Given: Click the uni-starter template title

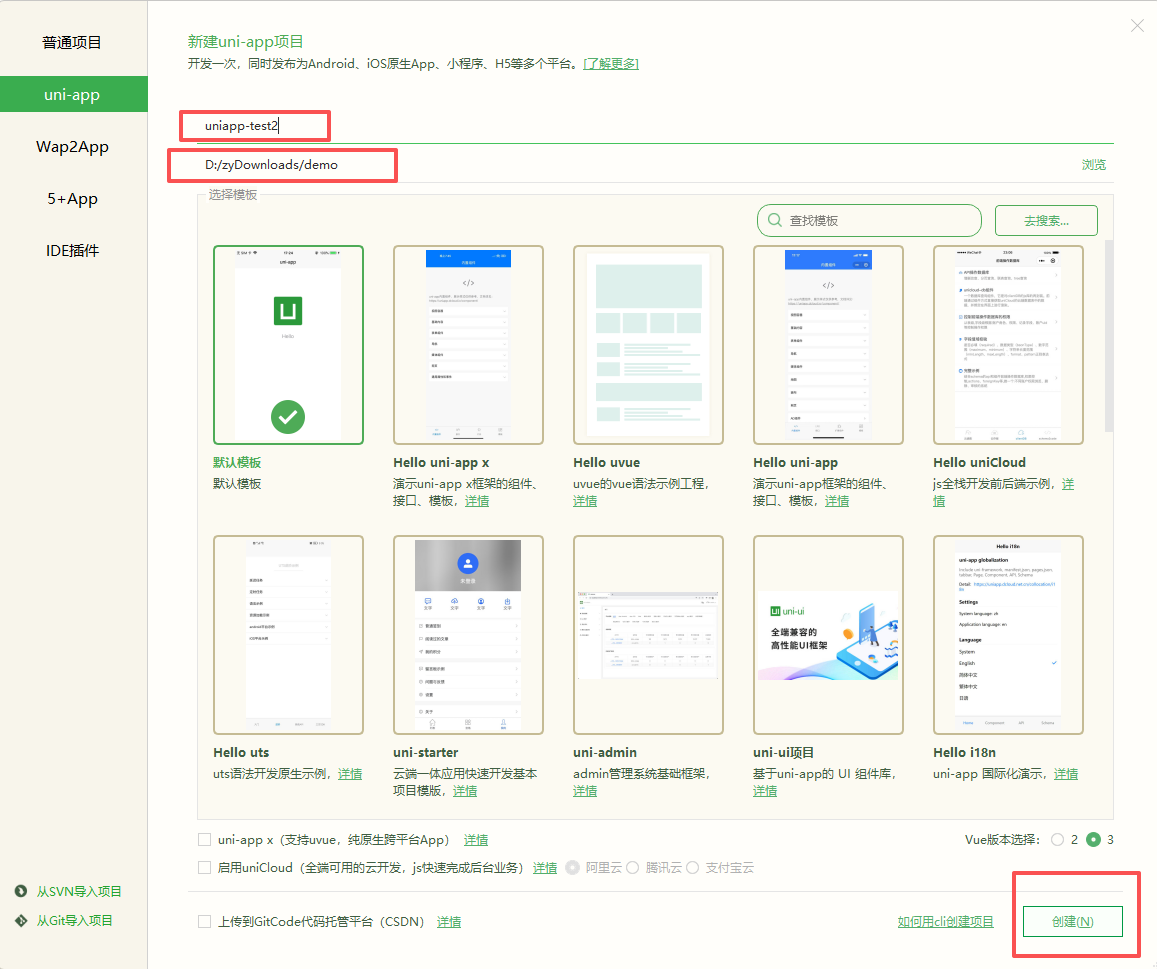Looking at the screenshot, I should tap(426, 753).
